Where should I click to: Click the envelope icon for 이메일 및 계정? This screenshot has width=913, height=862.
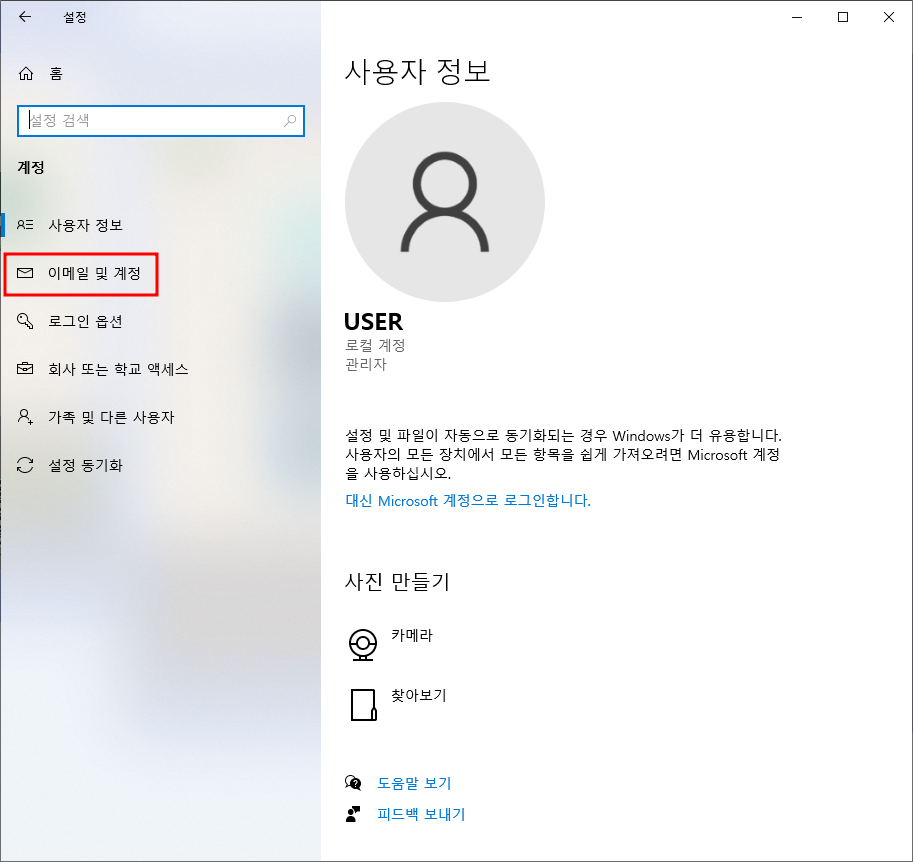pos(25,273)
